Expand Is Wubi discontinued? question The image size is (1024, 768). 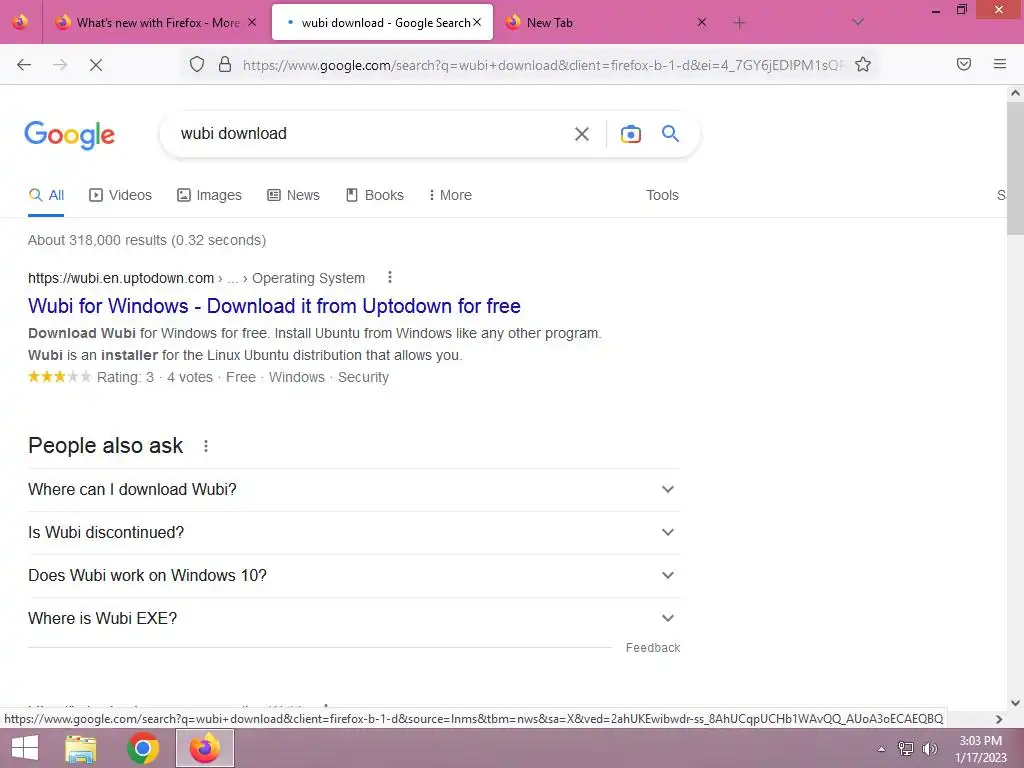(x=354, y=533)
